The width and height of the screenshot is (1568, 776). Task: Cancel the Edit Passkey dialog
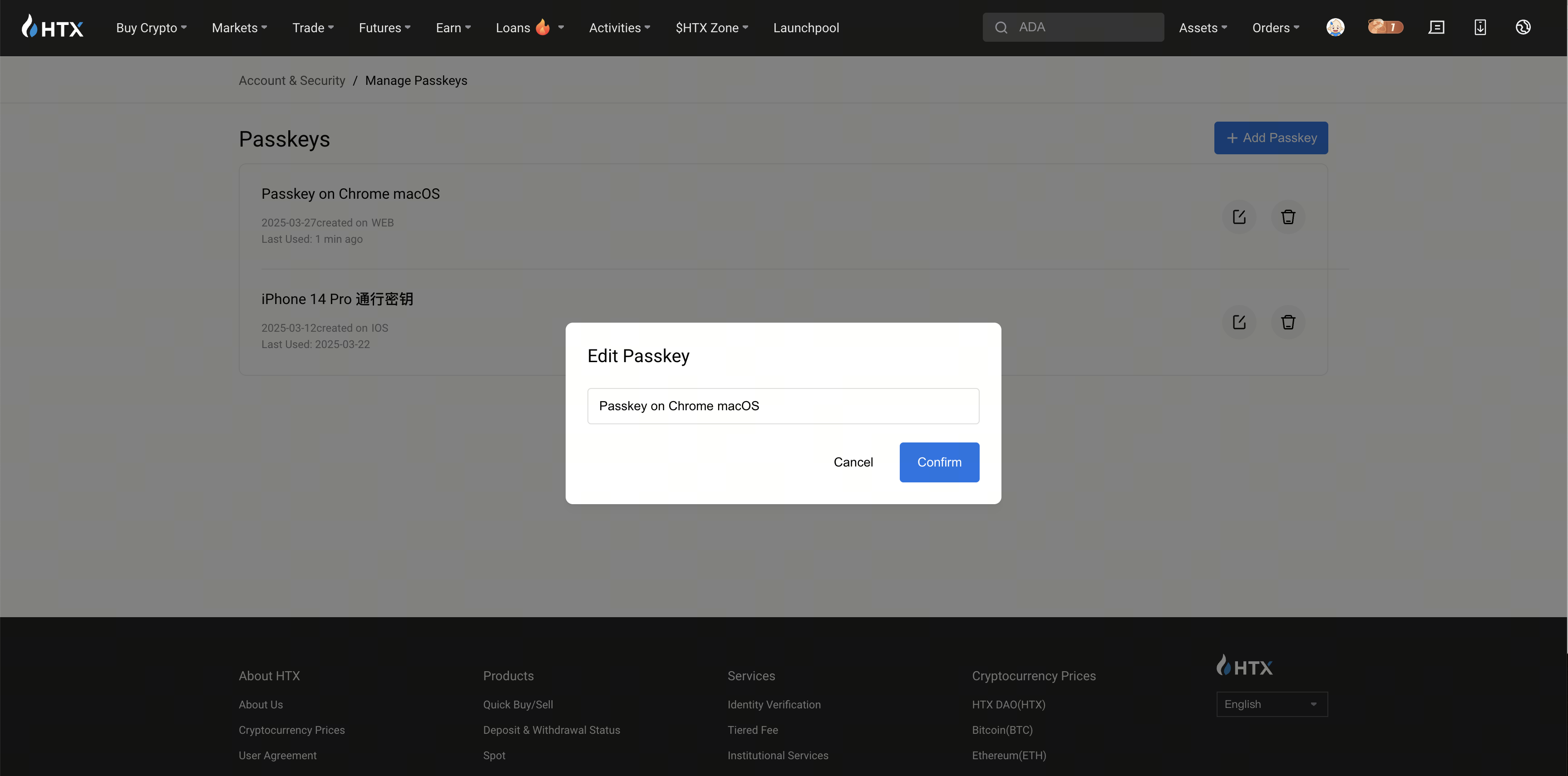click(853, 462)
